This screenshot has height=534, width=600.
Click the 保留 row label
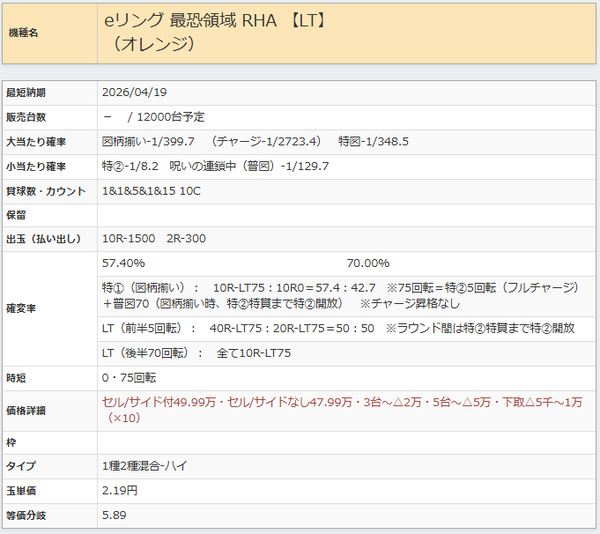[x=16, y=215]
